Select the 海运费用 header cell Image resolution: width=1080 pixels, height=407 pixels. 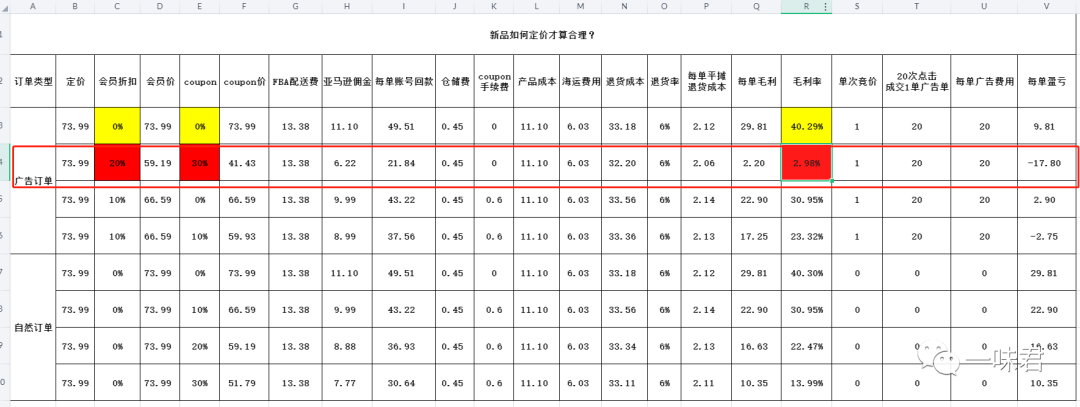click(580, 81)
